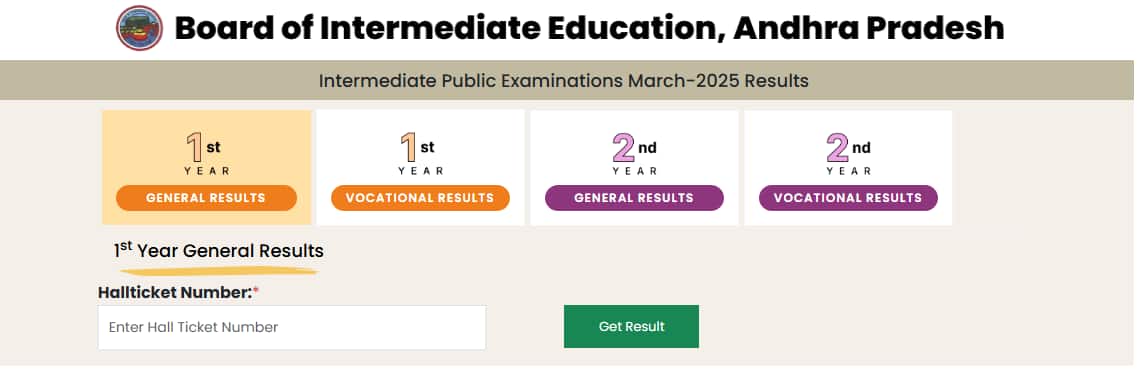Click 'YEAR' text on 2nd Year General card

coord(635,171)
